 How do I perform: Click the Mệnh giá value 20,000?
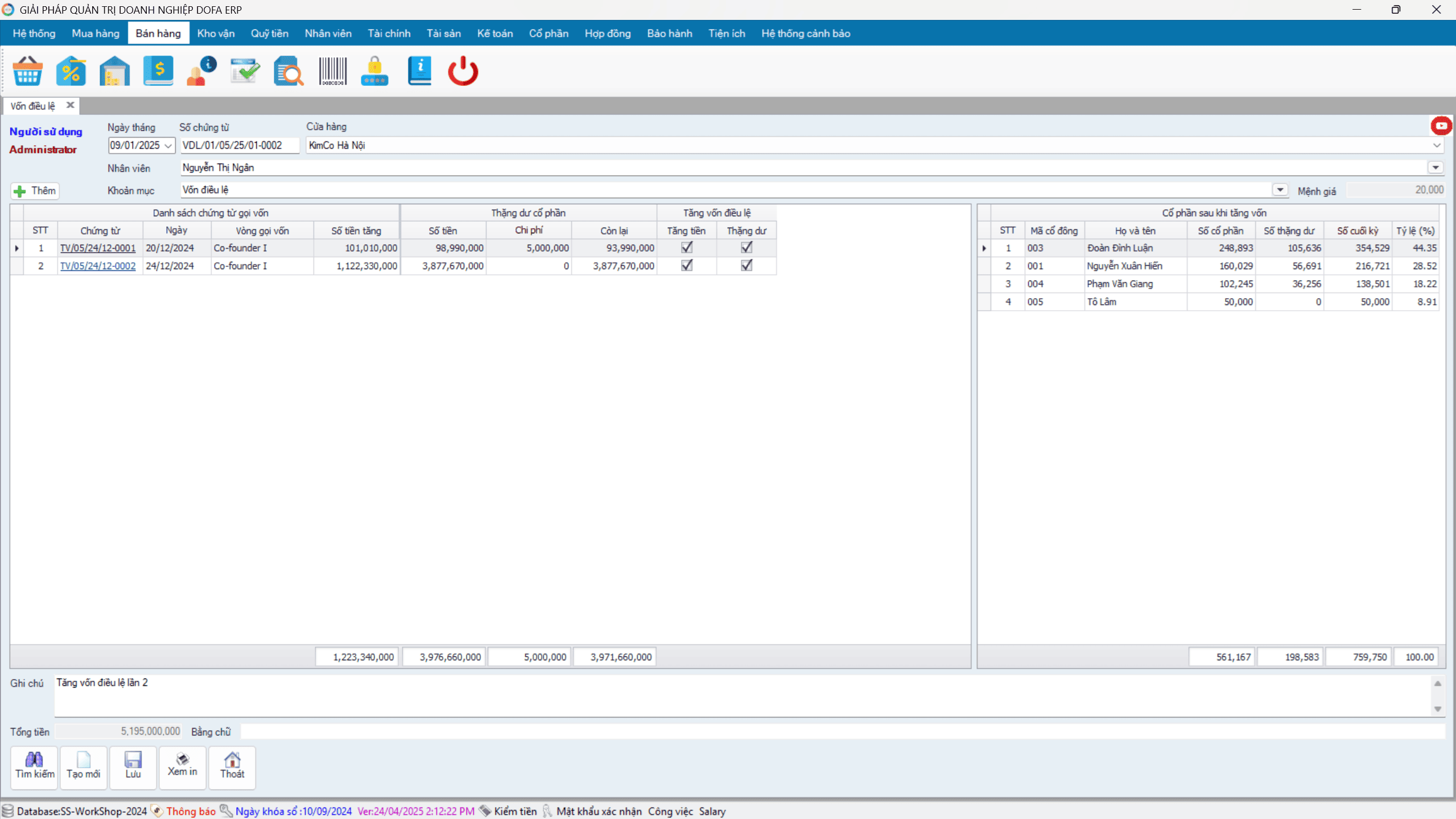coord(1396,190)
